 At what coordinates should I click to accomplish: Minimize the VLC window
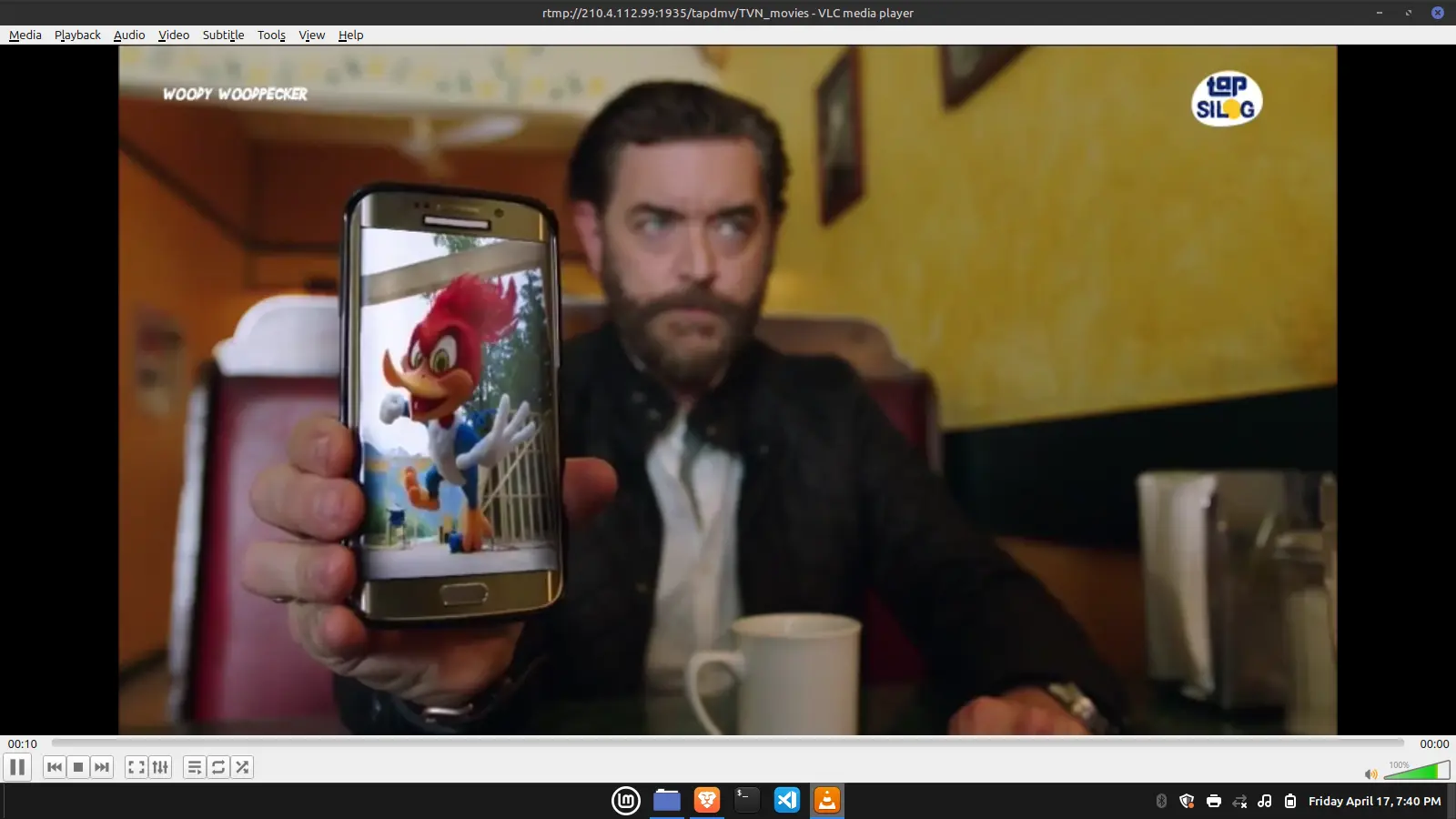[x=1380, y=13]
